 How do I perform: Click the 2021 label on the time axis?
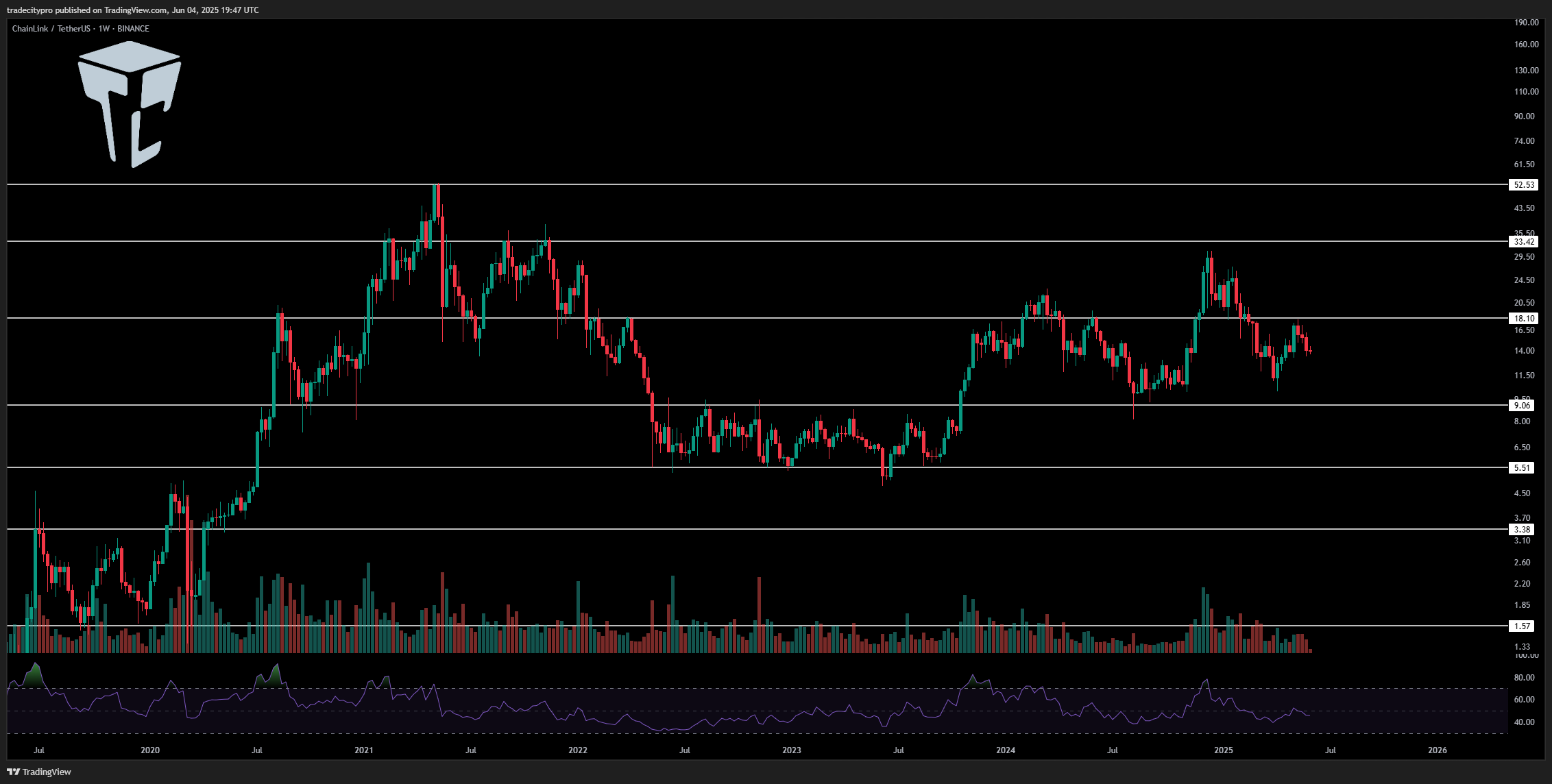point(364,750)
